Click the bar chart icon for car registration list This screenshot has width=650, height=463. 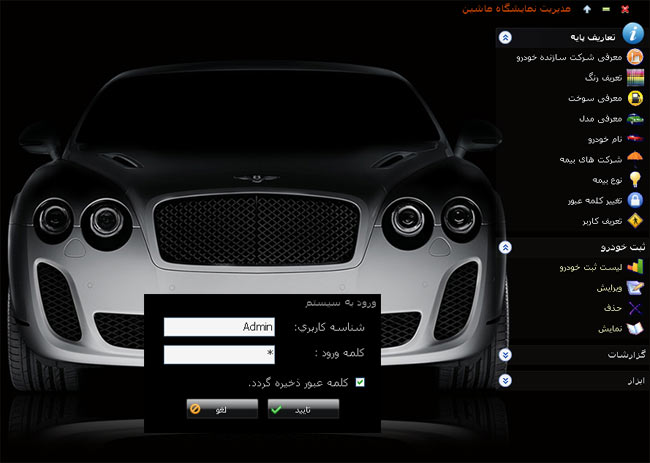coord(635,267)
